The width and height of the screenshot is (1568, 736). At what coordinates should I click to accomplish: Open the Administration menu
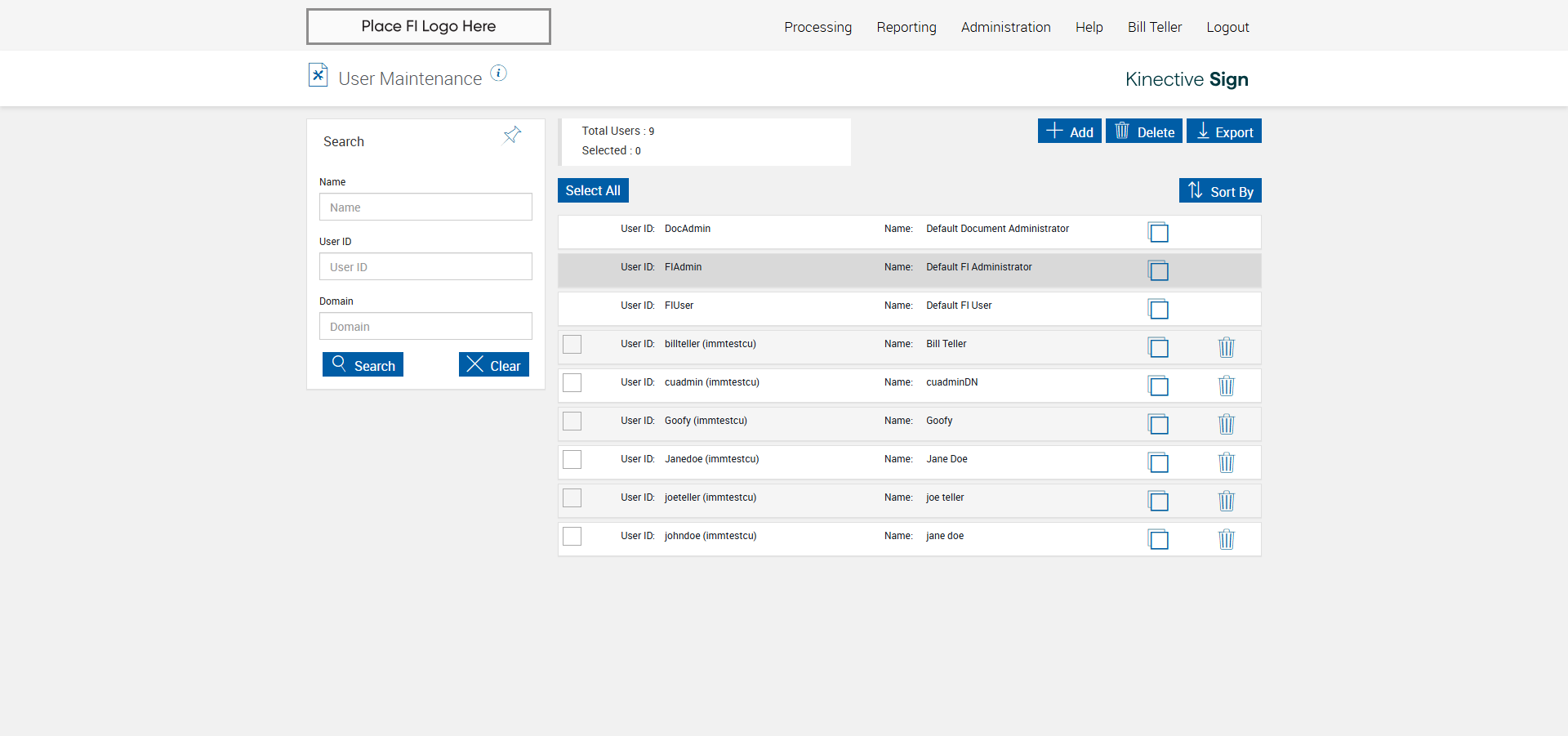pos(1006,27)
